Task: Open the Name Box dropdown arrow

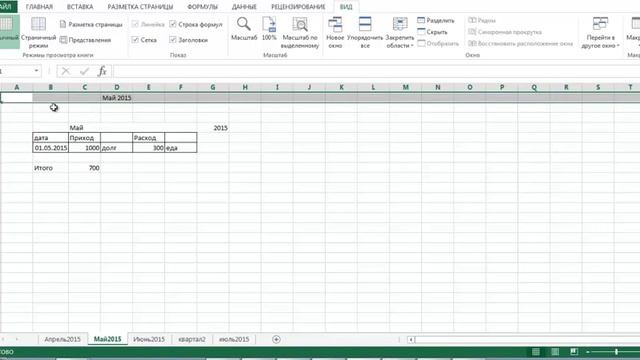Action: [36, 71]
